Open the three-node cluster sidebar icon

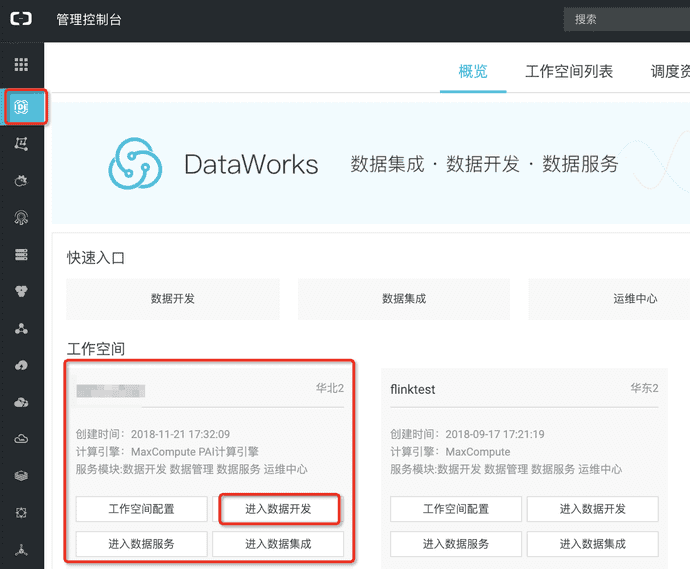21,328
